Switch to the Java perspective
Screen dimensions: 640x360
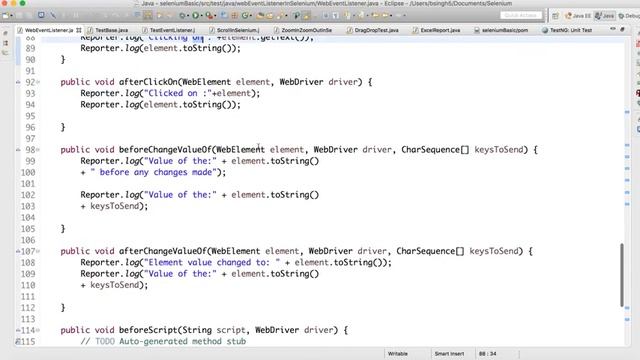click(604, 16)
